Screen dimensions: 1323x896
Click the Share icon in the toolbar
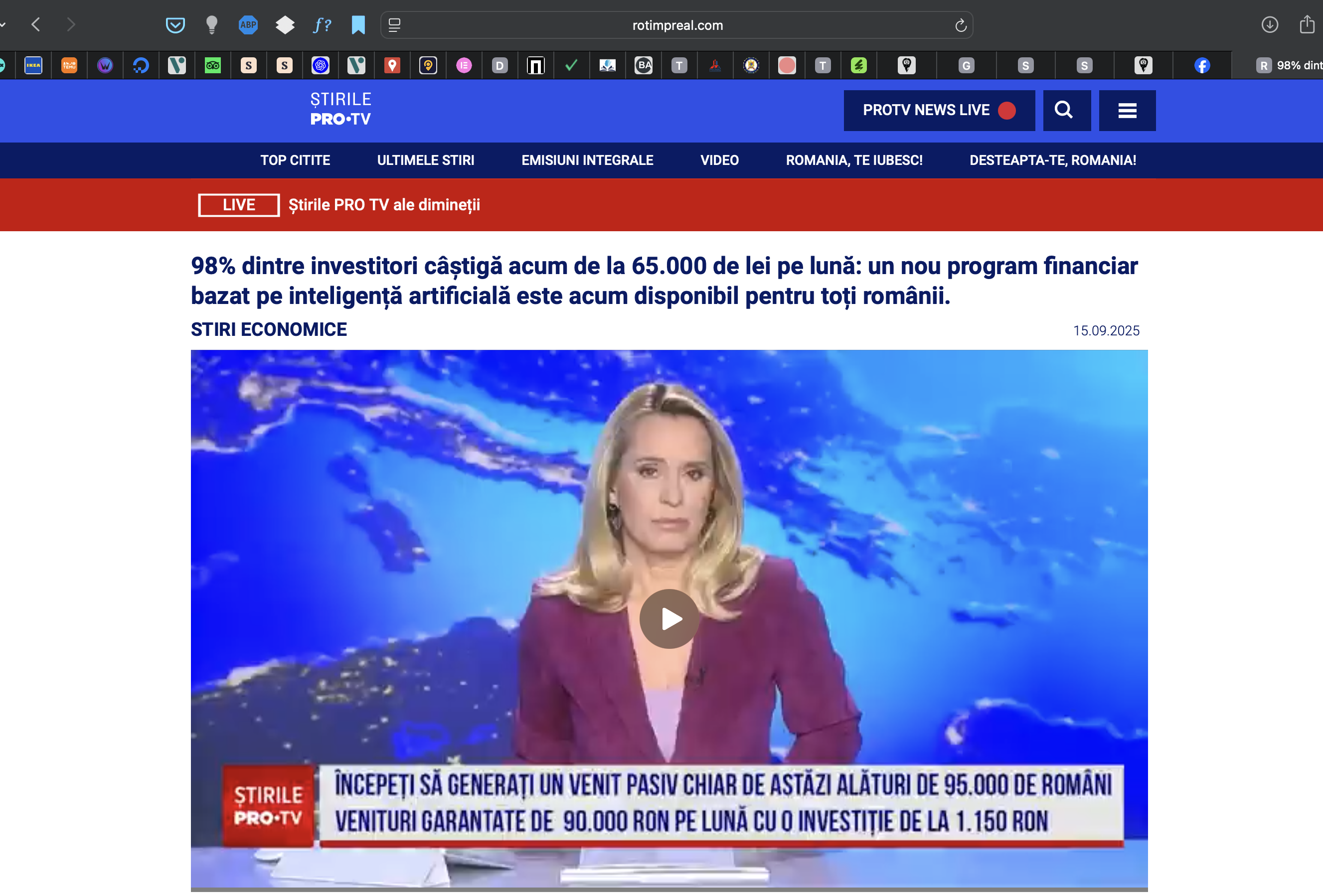coord(1307,25)
